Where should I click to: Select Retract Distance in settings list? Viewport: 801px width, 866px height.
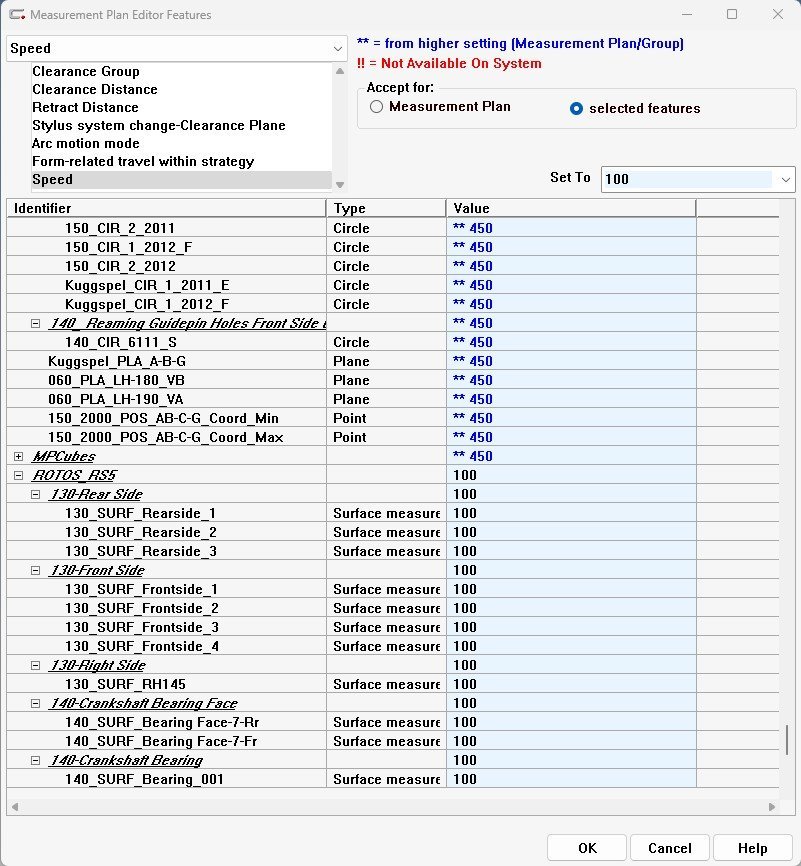85,107
